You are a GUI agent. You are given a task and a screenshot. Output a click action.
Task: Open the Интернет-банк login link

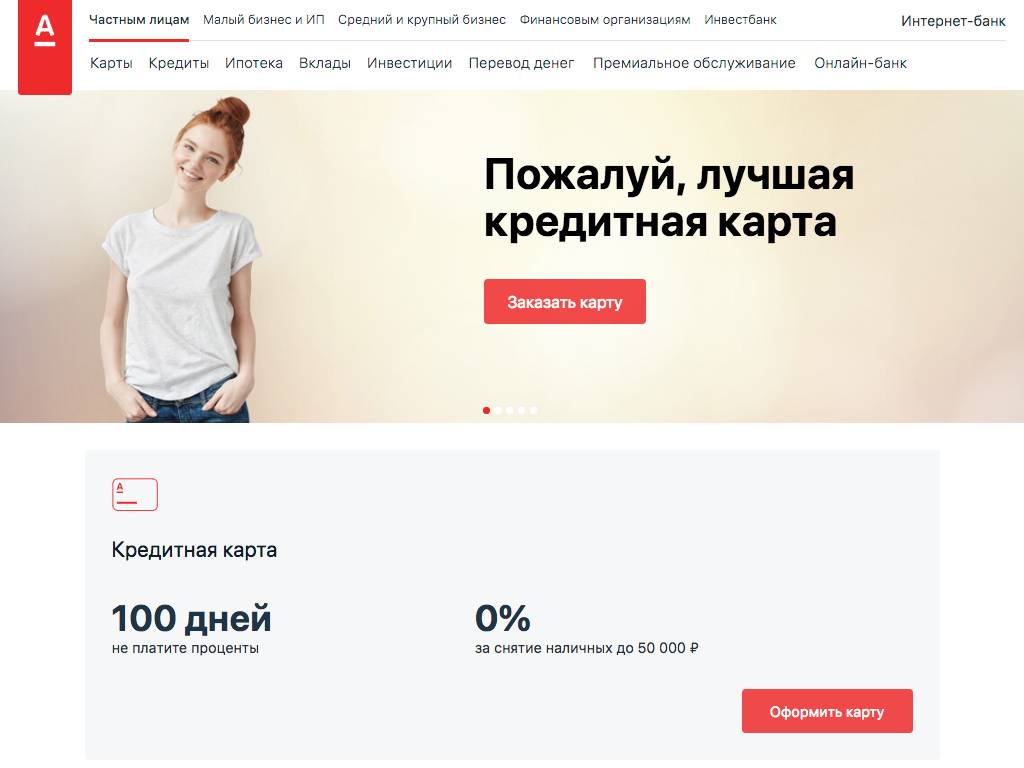click(953, 21)
